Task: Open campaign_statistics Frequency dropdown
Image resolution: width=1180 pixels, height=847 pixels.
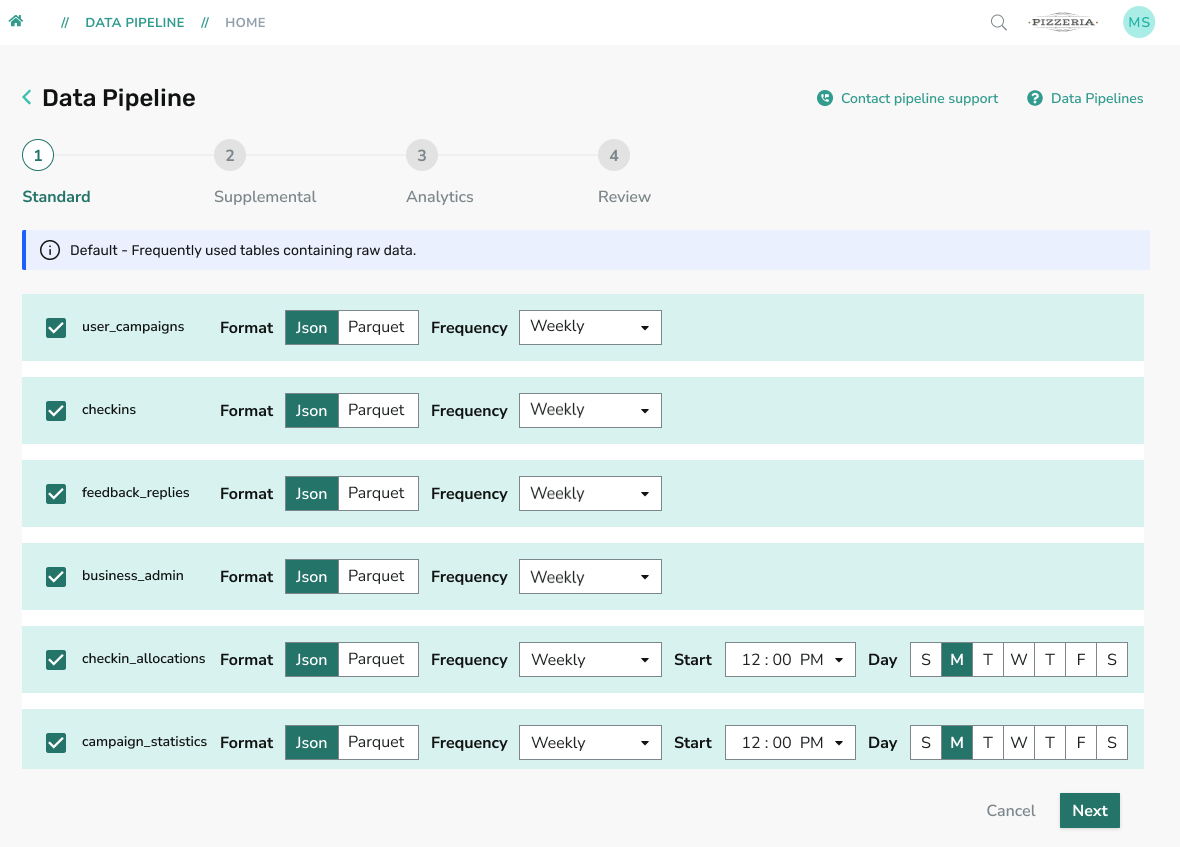Action: [590, 742]
